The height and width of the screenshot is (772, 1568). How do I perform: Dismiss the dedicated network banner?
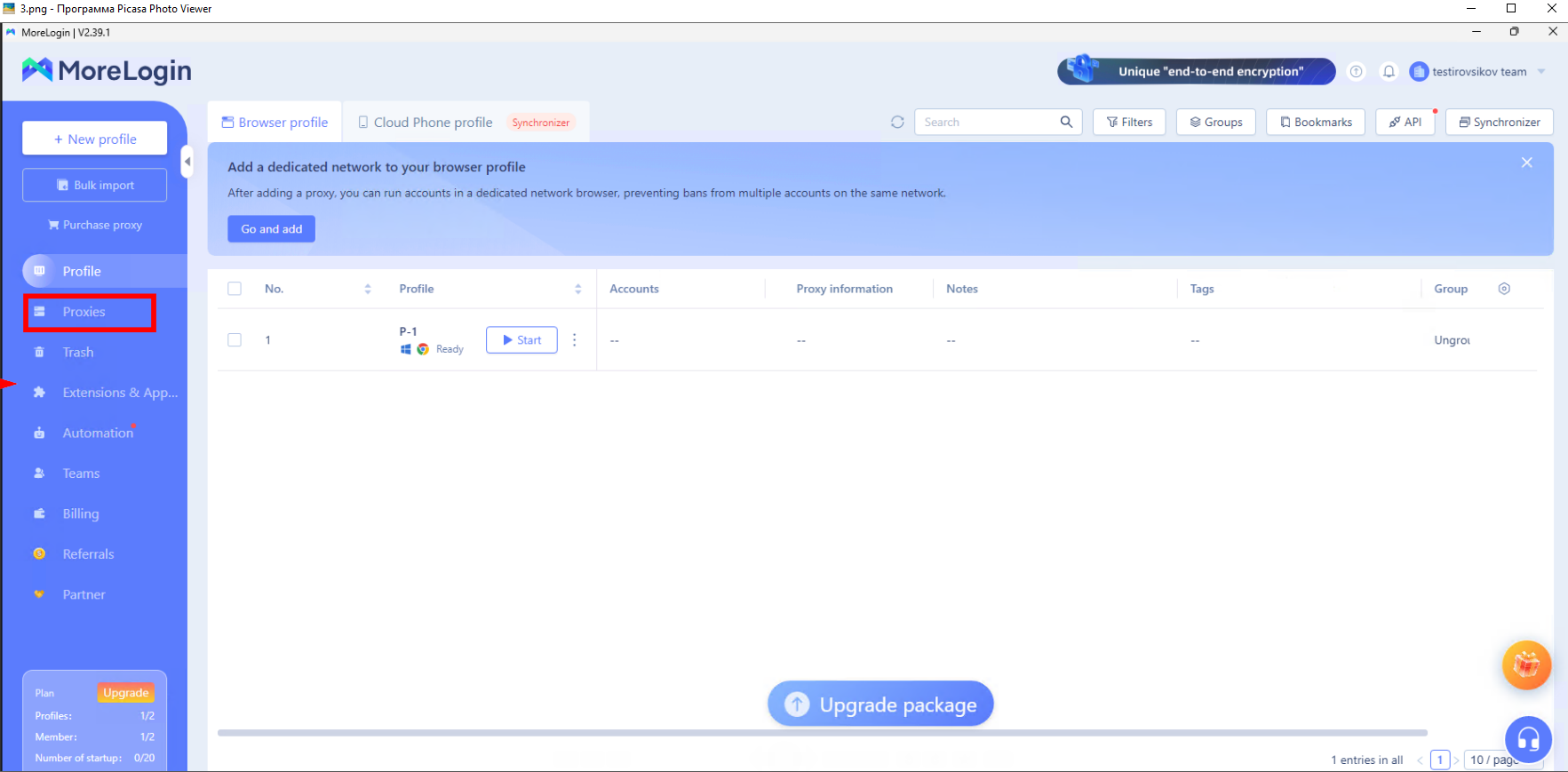pyautogui.click(x=1526, y=163)
